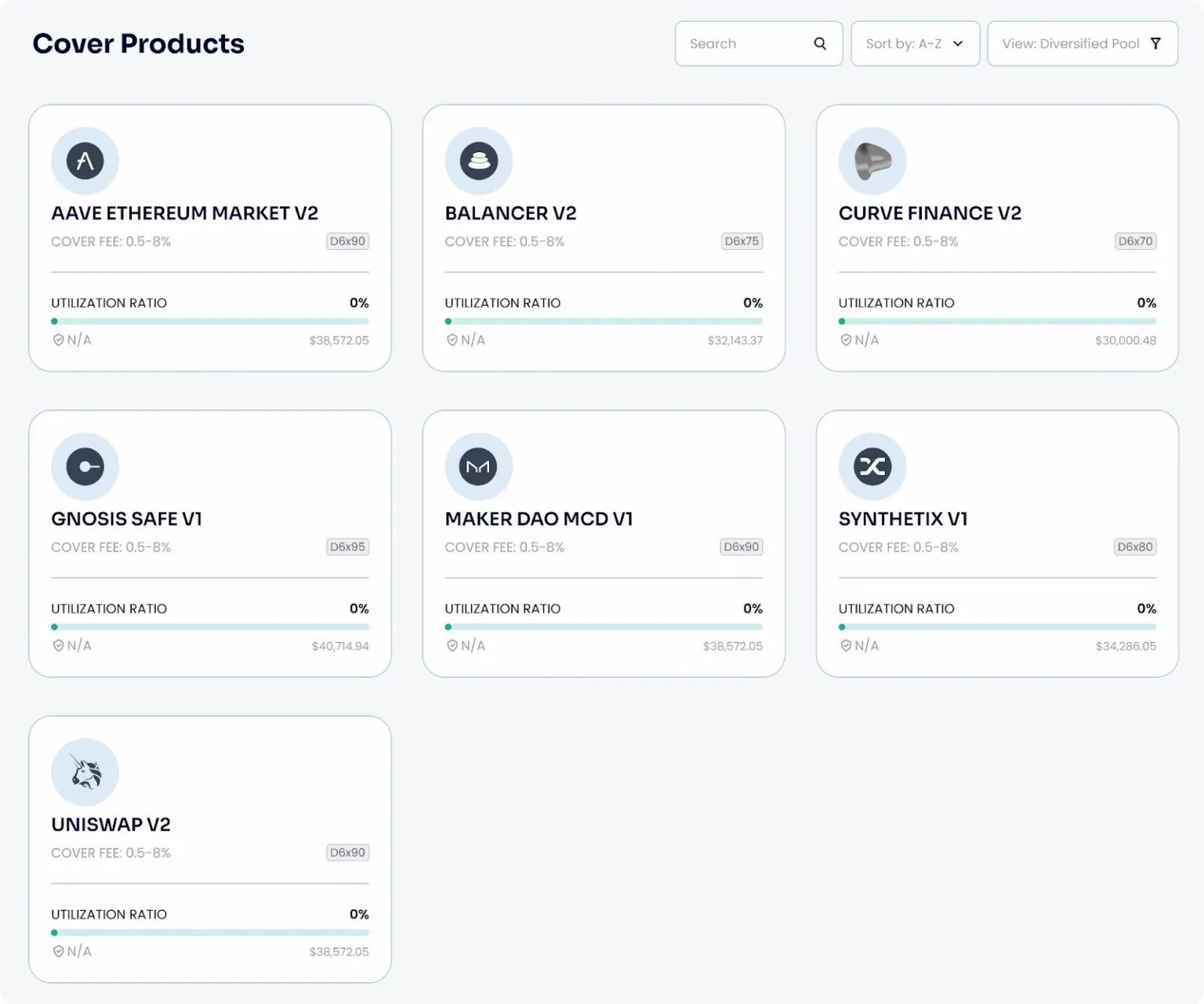Image resolution: width=1204 pixels, height=1004 pixels.
Task: Click the $32,143.37 amount on Balancer
Action: (x=734, y=341)
